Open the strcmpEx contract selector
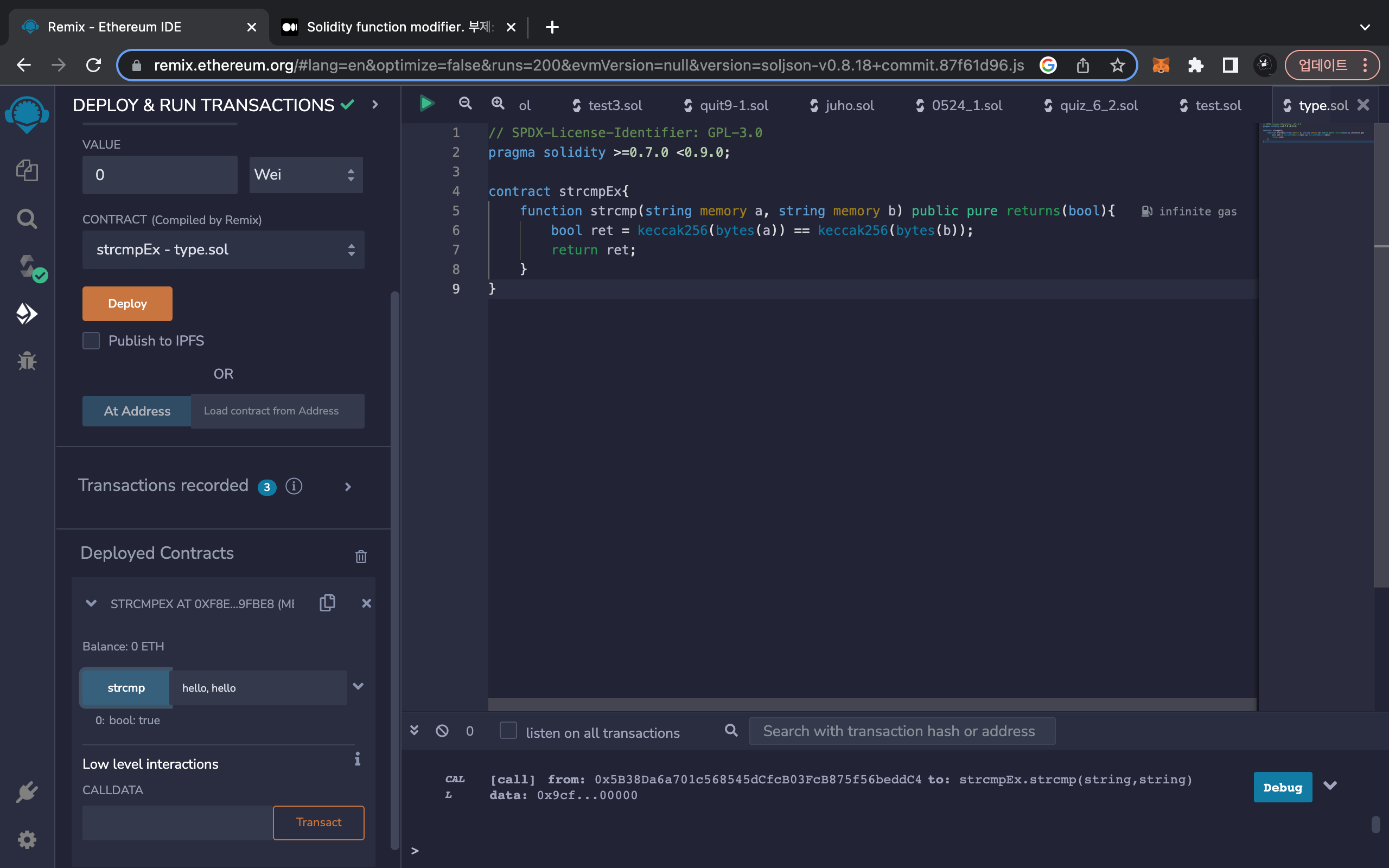 point(224,250)
